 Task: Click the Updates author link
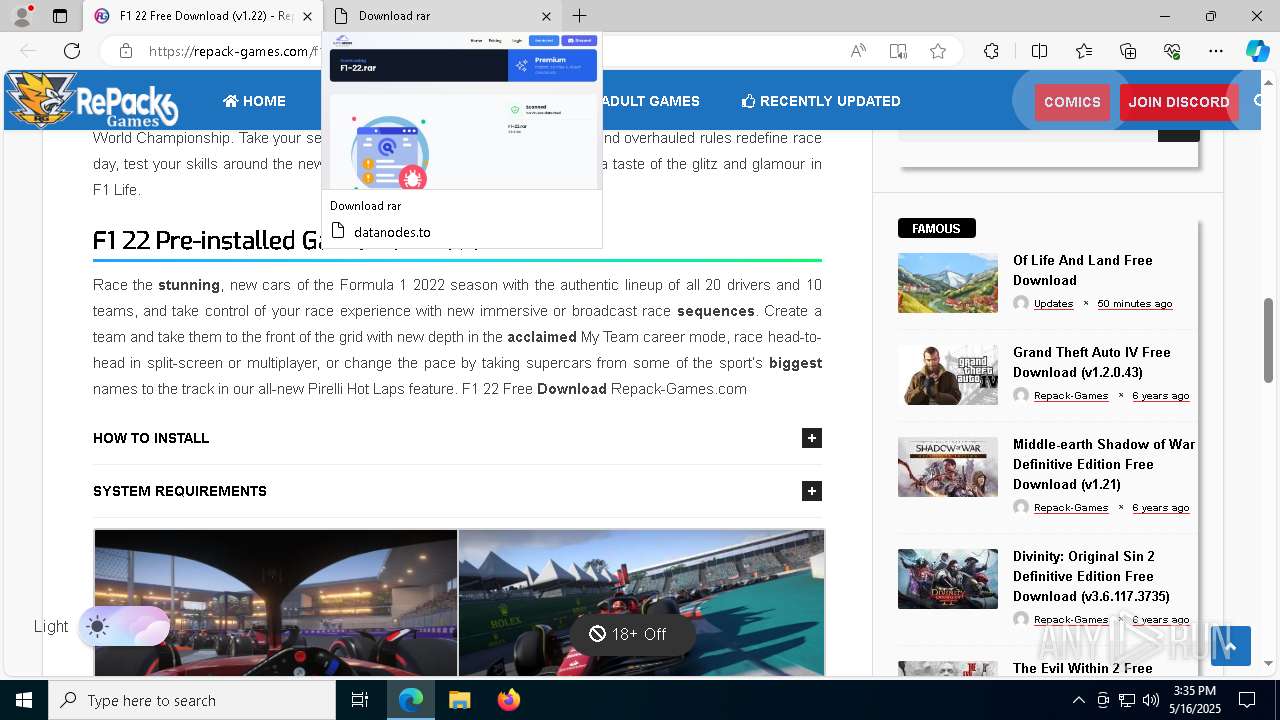coord(1053,303)
